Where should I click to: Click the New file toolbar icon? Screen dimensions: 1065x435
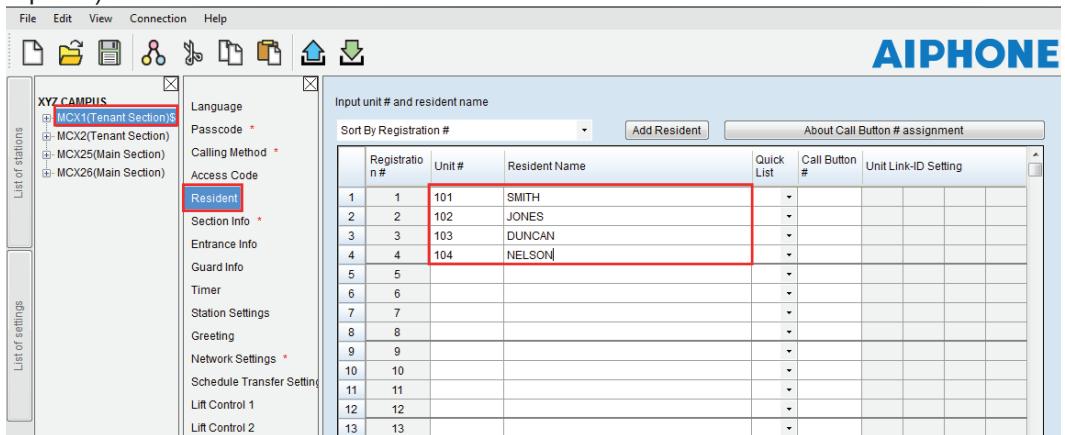33,52
